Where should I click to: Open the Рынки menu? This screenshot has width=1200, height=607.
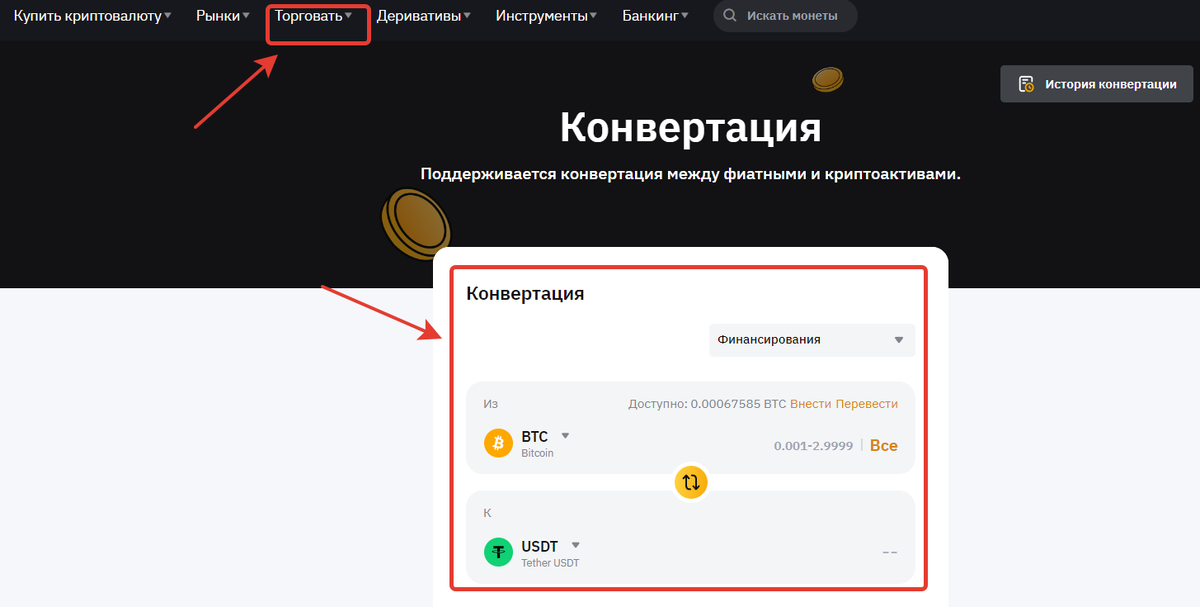[x=223, y=16]
